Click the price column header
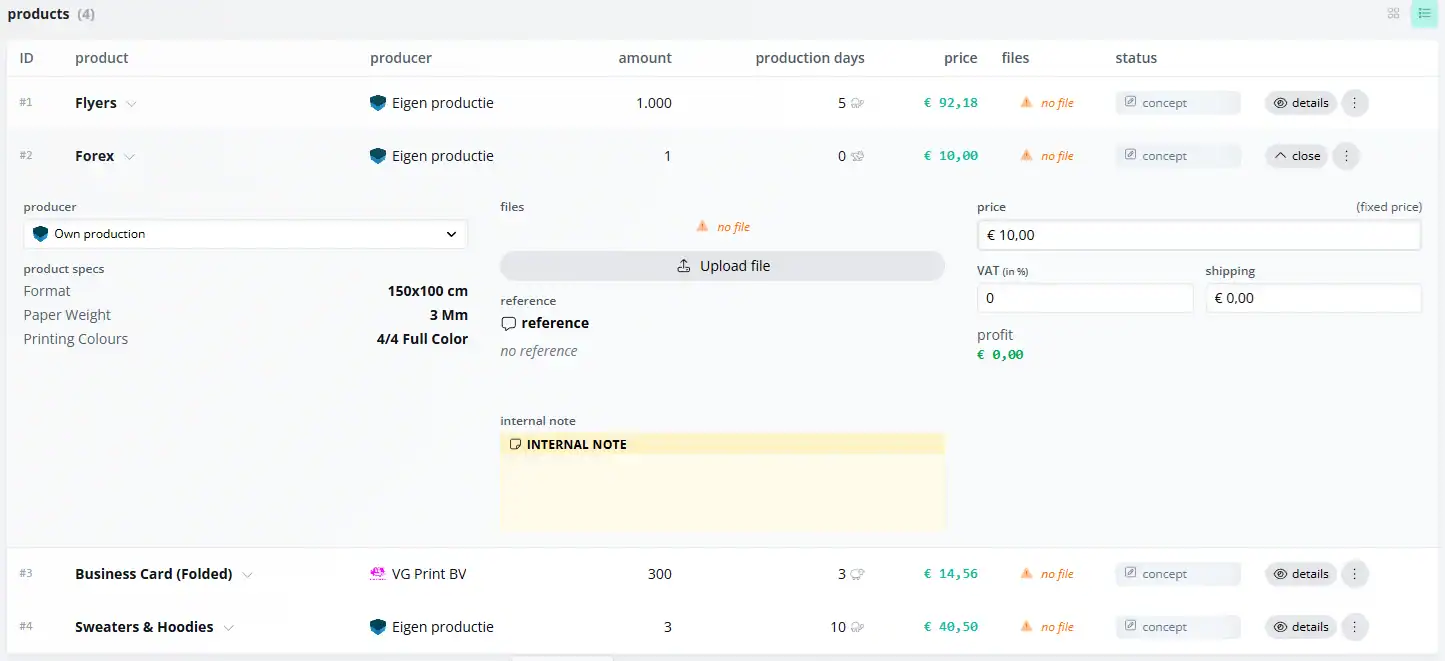Image resolution: width=1445 pixels, height=661 pixels. pos(961,58)
